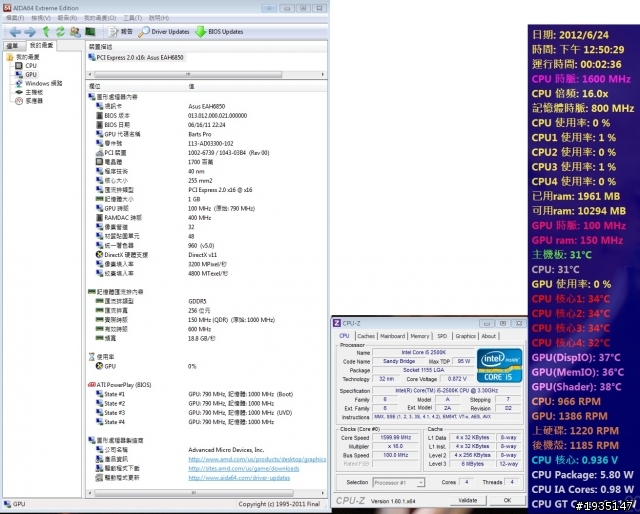Switch to the Graphics tab in CPU-Z
This screenshot has height=514, width=640.
click(465, 336)
